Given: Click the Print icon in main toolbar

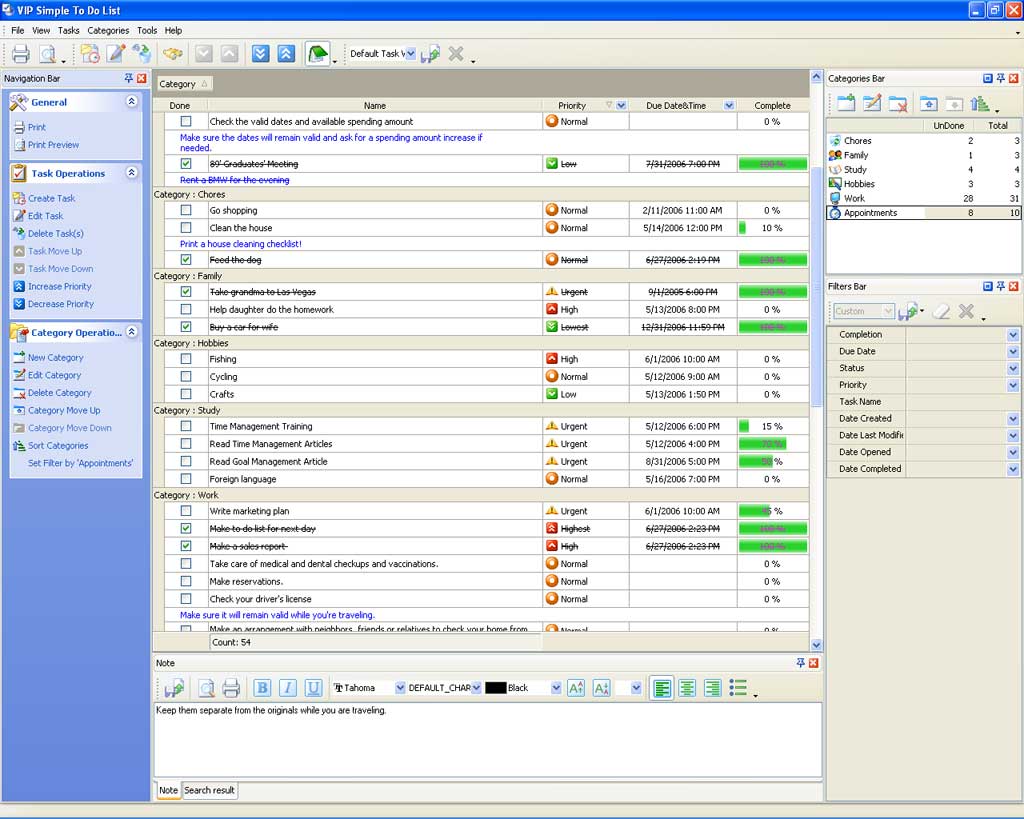Looking at the screenshot, I should [21, 54].
